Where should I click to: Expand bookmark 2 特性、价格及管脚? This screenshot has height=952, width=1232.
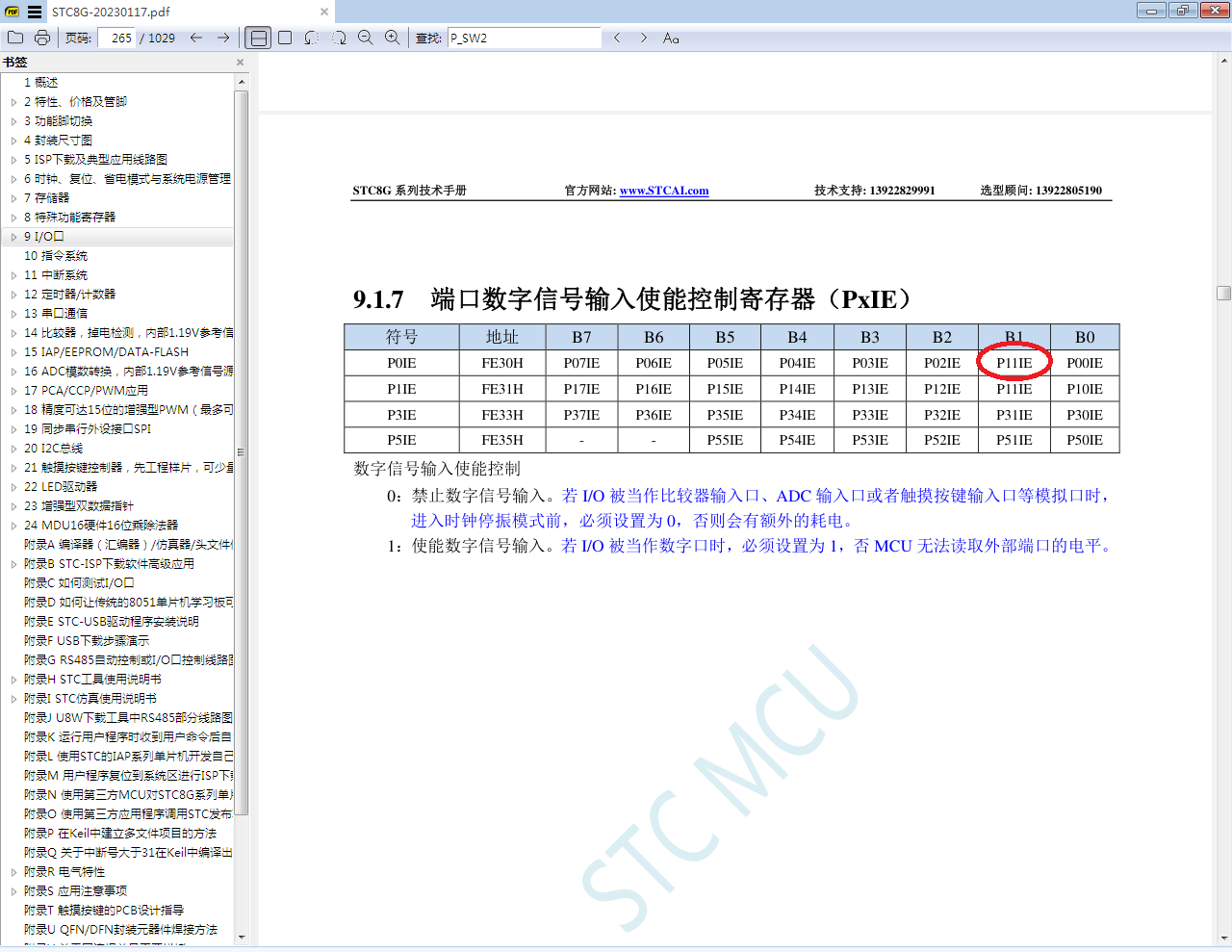click(x=13, y=102)
